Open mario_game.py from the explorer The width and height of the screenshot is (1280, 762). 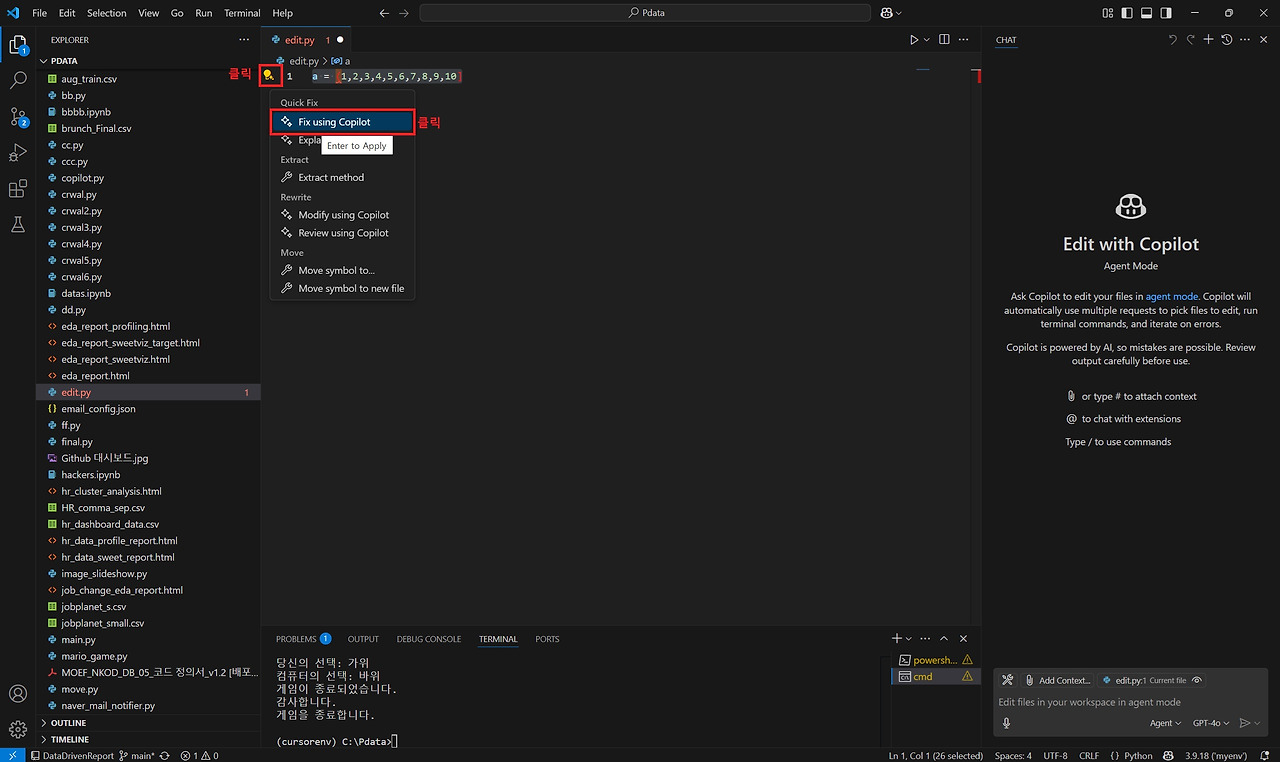coord(94,656)
